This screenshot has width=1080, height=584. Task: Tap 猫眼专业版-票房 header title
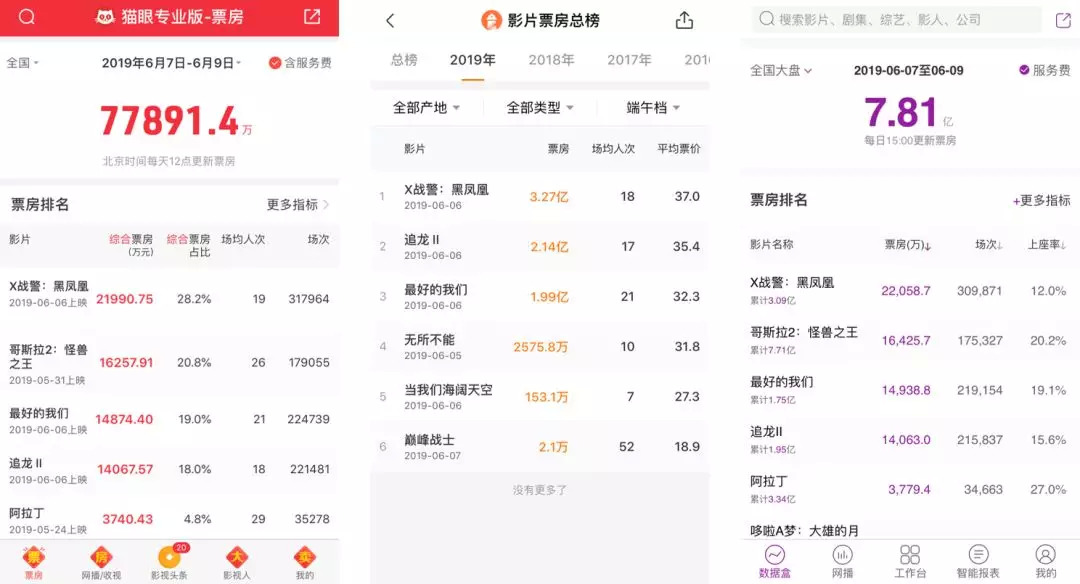coord(169,17)
